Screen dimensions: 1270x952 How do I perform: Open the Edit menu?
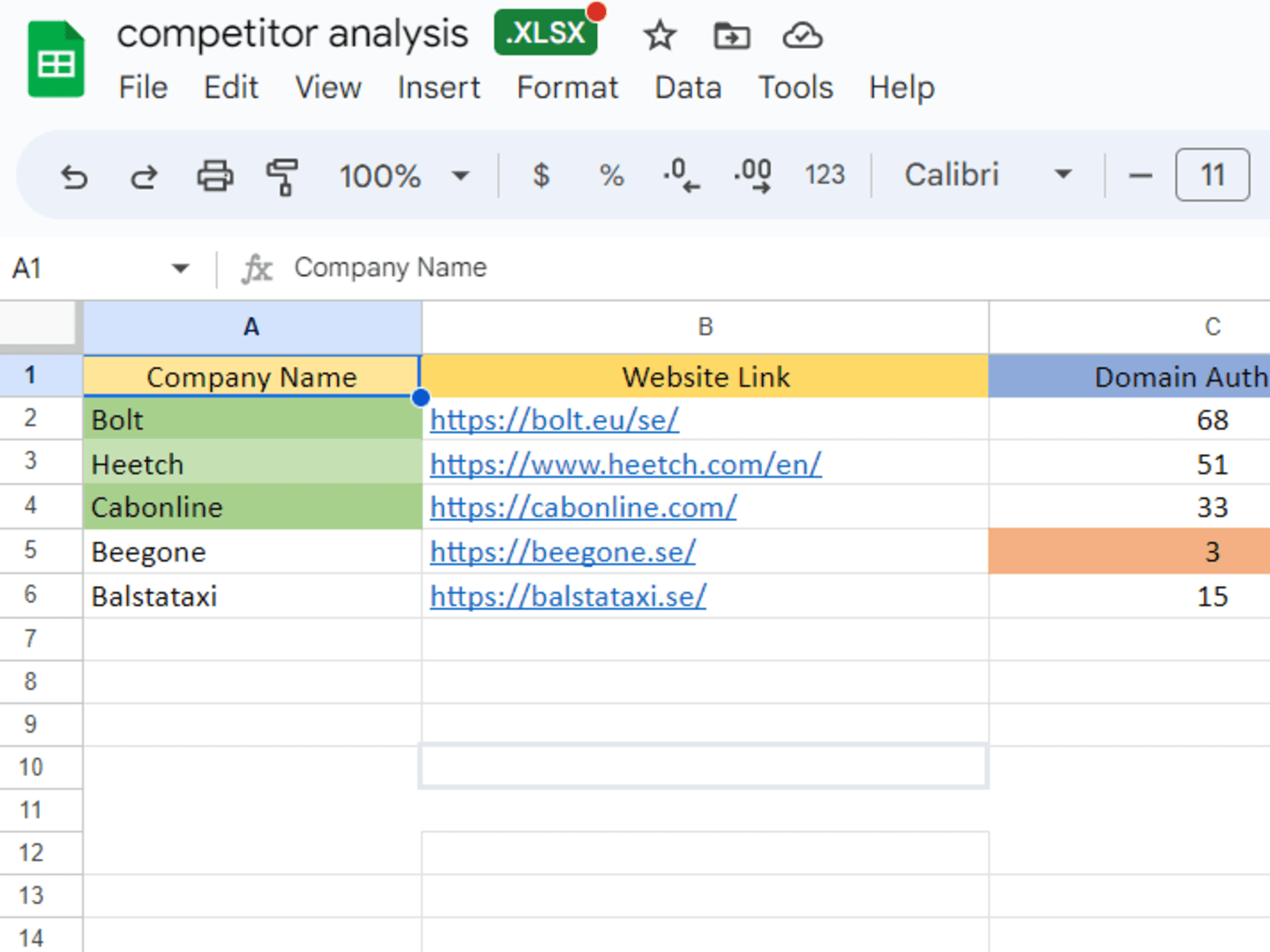coord(231,88)
